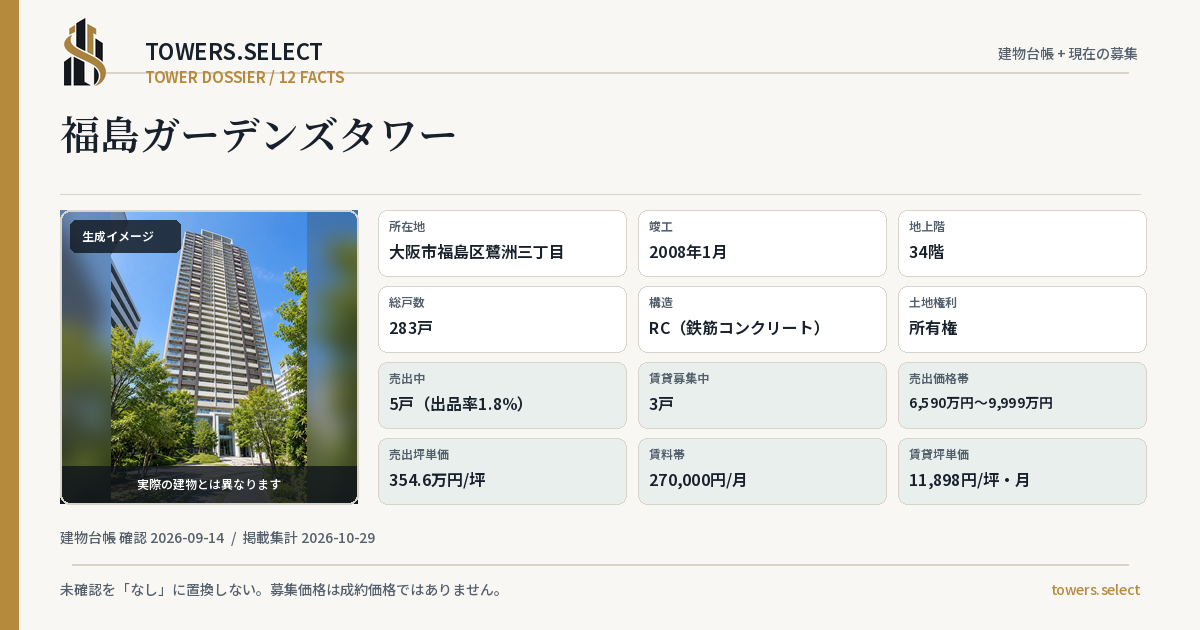Select the 構造 structure card
Screen dimensions: 1200x630
(x=762, y=319)
